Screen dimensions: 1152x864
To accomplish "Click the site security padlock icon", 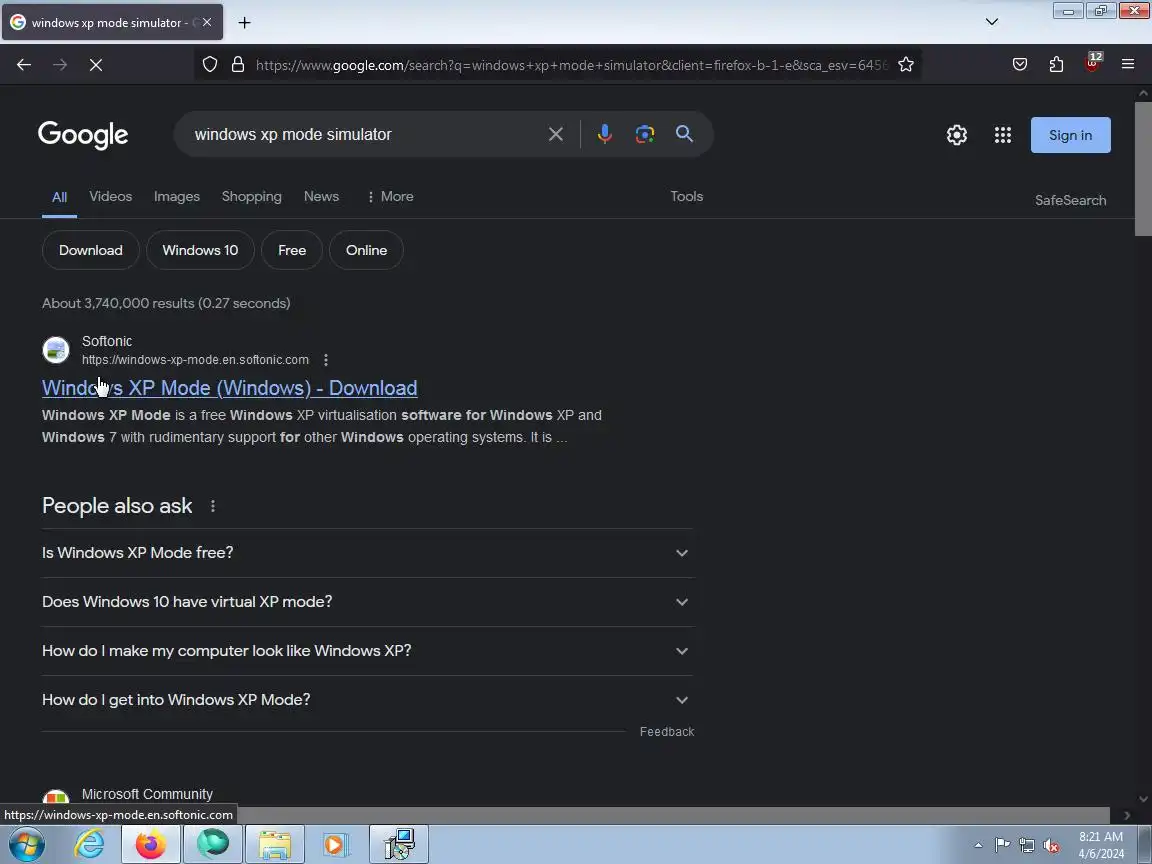I will tap(238, 65).
